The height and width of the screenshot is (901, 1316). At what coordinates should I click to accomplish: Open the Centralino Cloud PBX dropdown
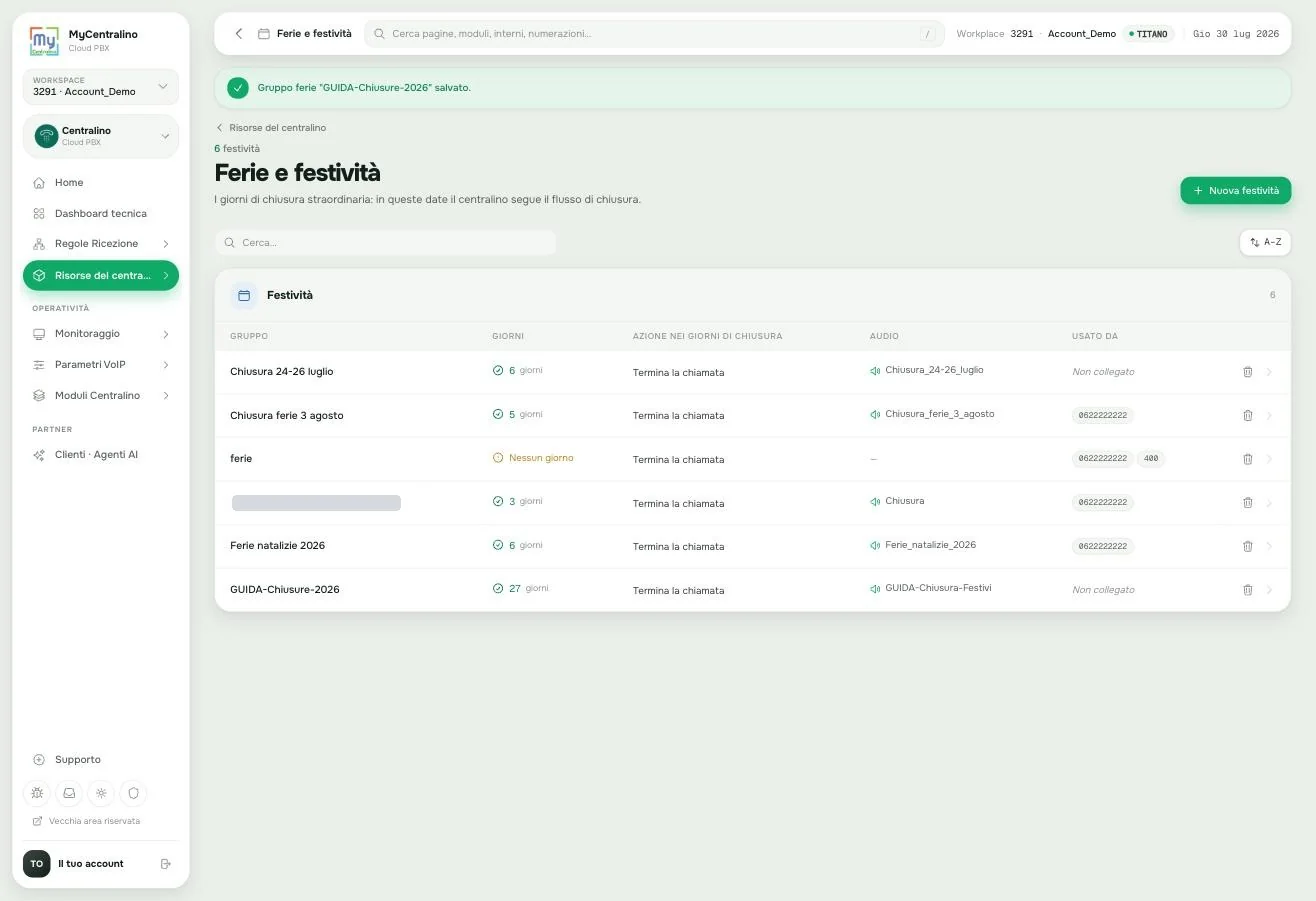(x=100, y=136)
